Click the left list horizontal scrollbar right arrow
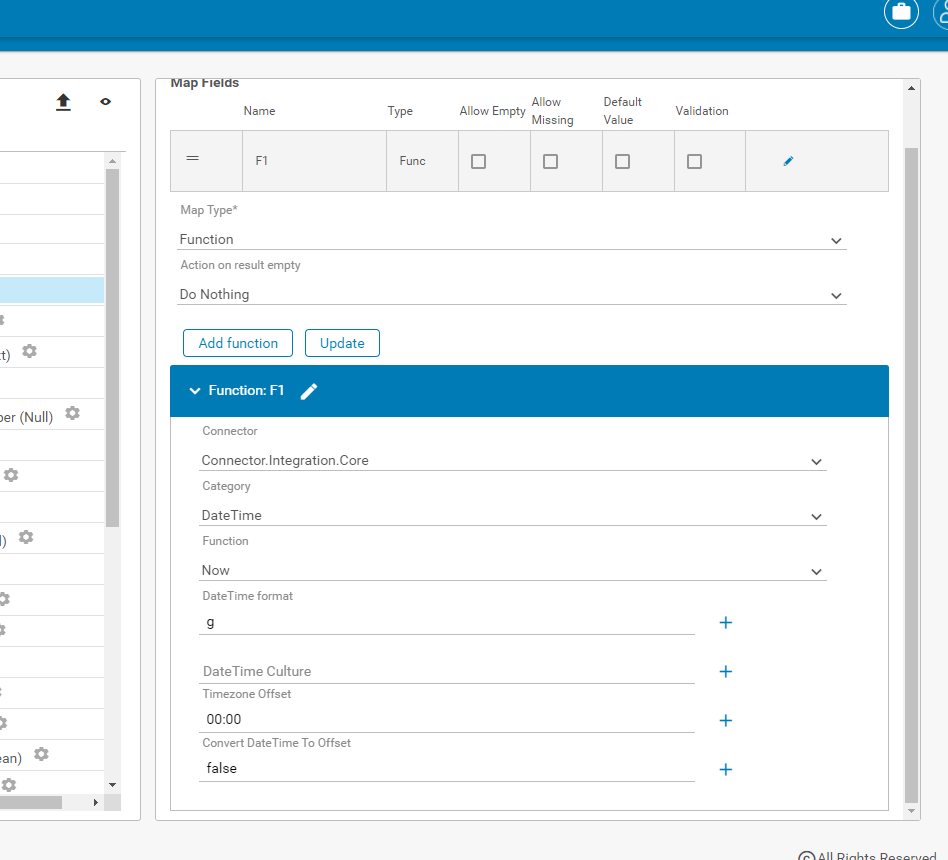Viewport: 948px width, 860px height. pos(96,803)
